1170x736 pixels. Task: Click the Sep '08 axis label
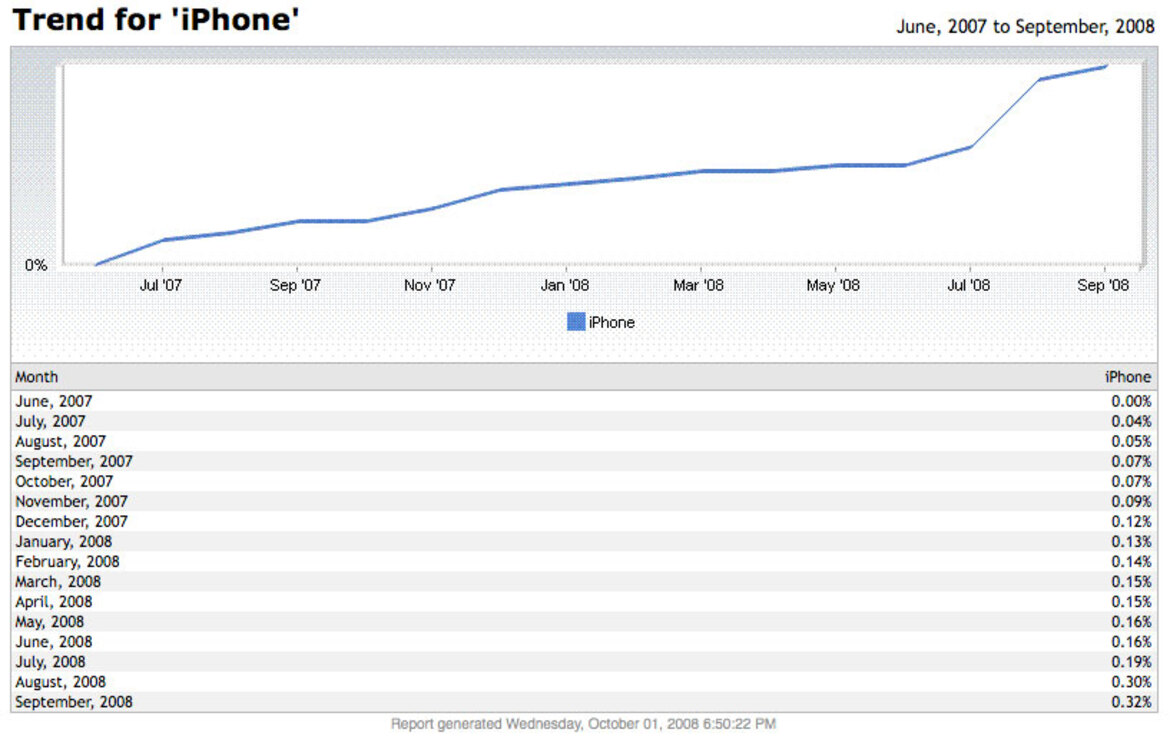(1103, 285)
